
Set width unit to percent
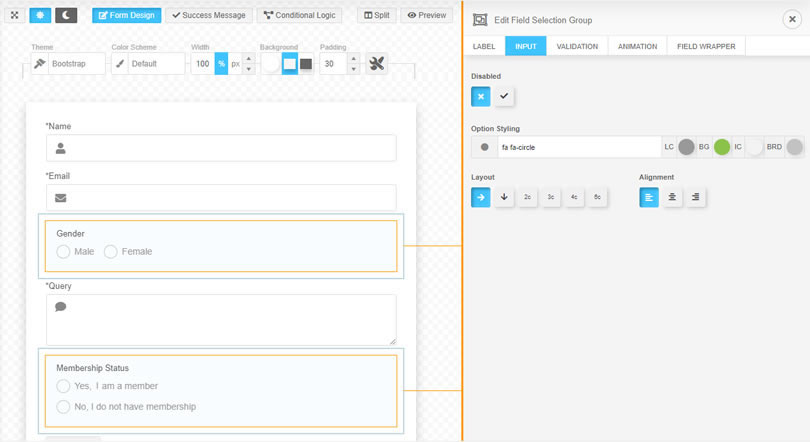click(x=221, y=64)
